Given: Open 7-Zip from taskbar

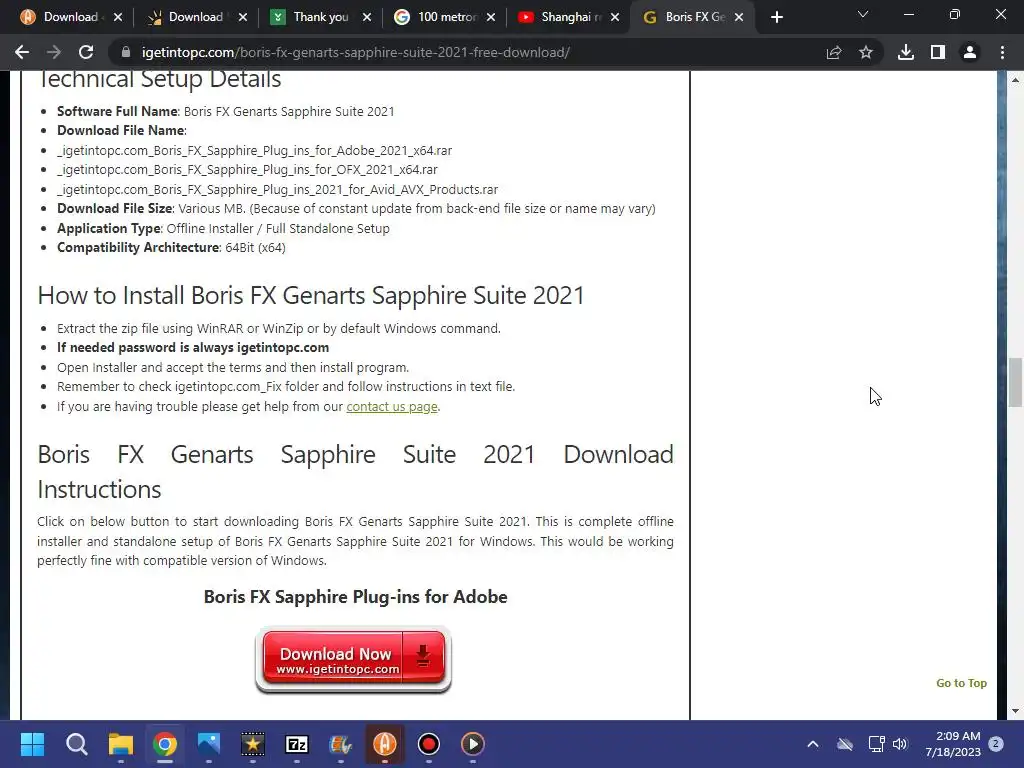Looking at the screenshot, I should point(297,744).
